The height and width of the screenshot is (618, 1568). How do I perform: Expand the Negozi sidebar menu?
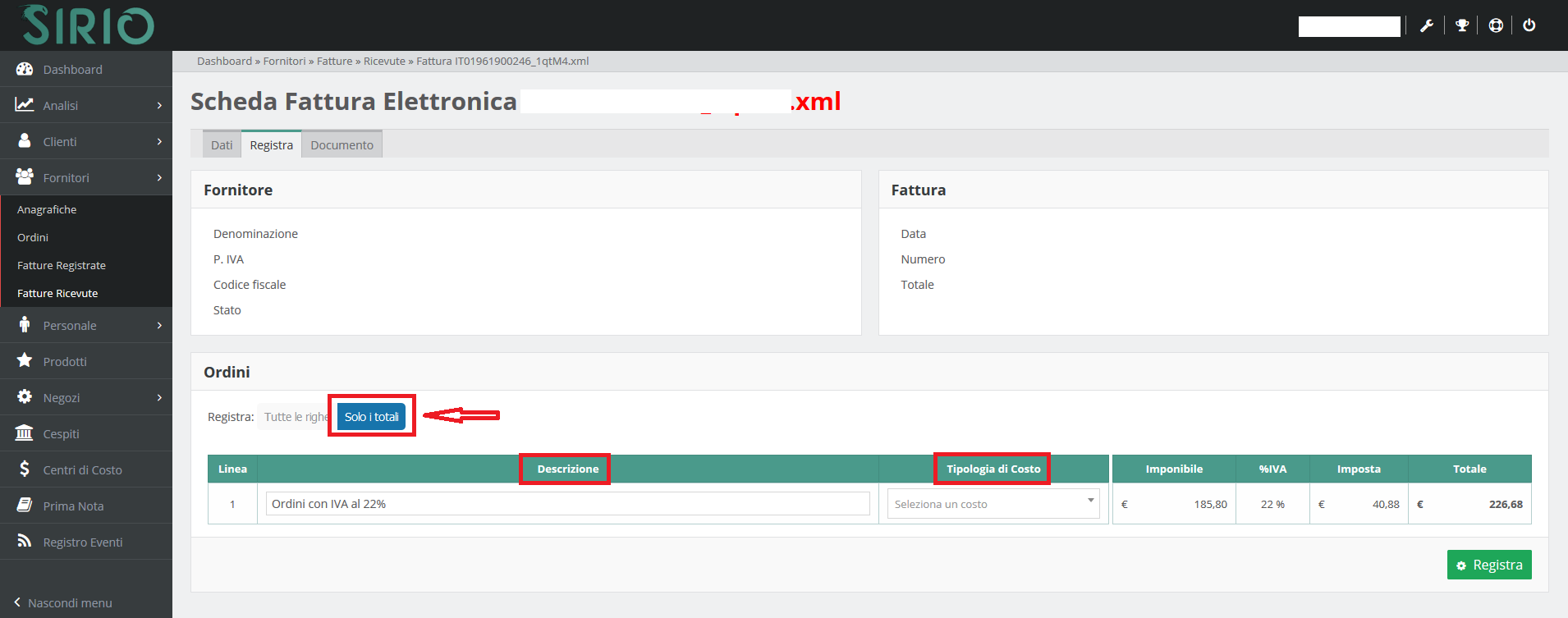pos(85,398)
